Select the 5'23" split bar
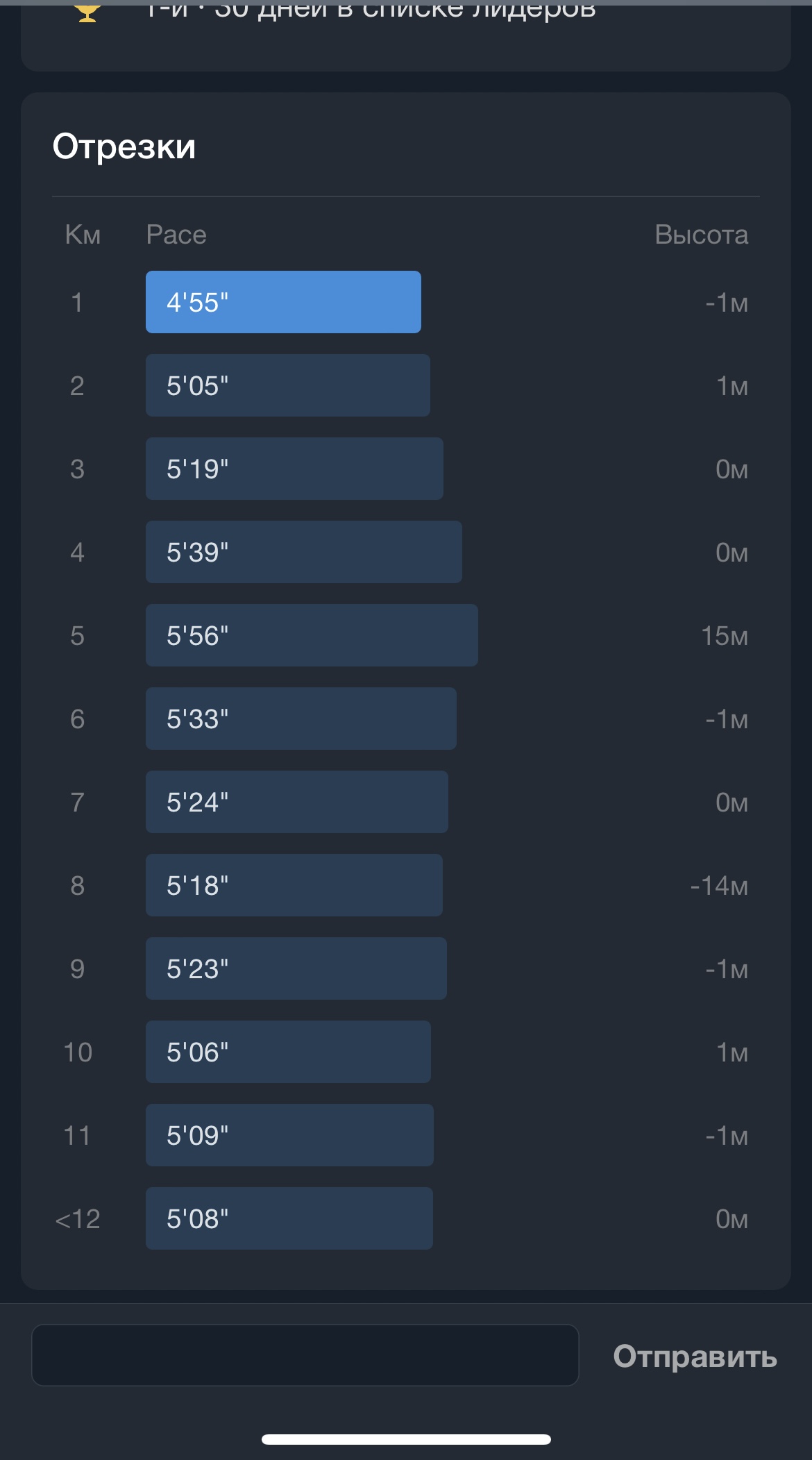 click(296, 968)
